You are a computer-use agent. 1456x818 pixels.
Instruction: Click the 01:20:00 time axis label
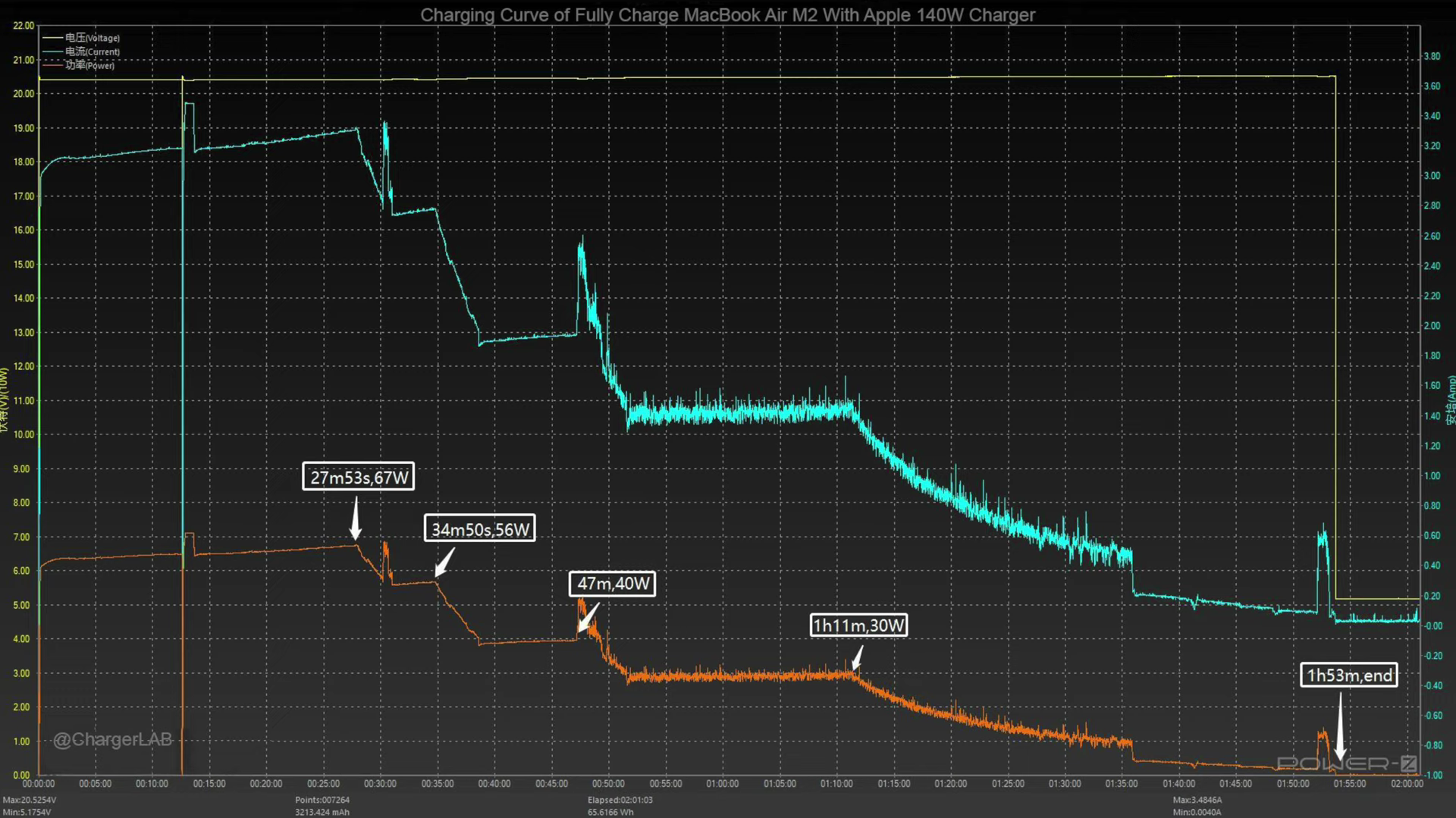[951, 784]
